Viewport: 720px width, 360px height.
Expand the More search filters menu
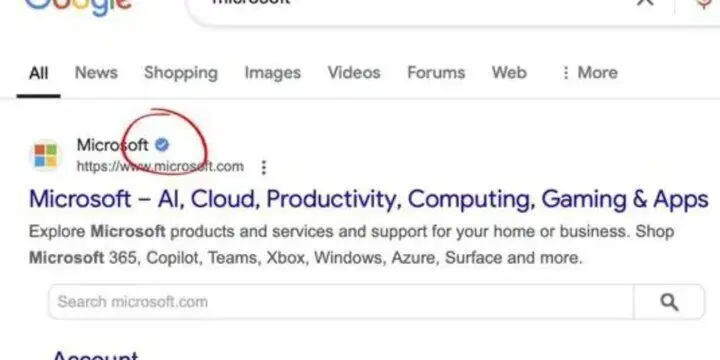tap(590, 73)
